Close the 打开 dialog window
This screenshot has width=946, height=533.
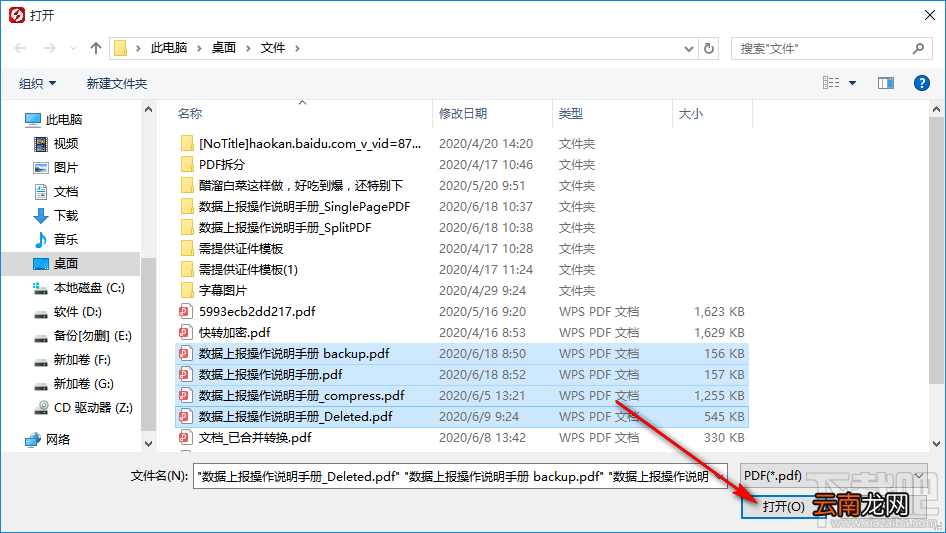tap(930, 15)
